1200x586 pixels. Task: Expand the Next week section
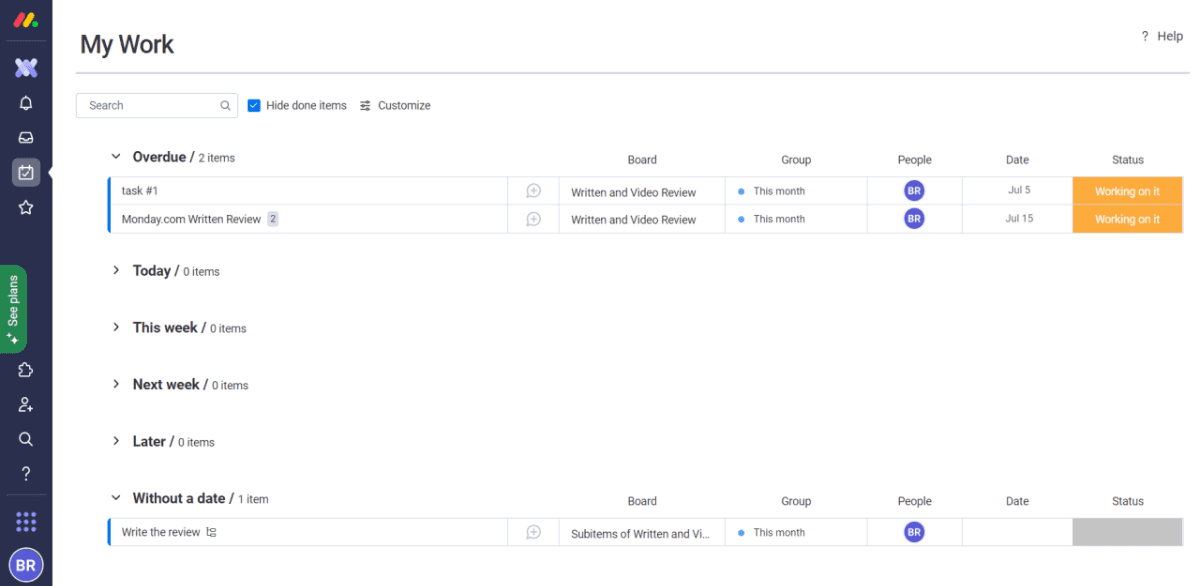tap(116, 385)
